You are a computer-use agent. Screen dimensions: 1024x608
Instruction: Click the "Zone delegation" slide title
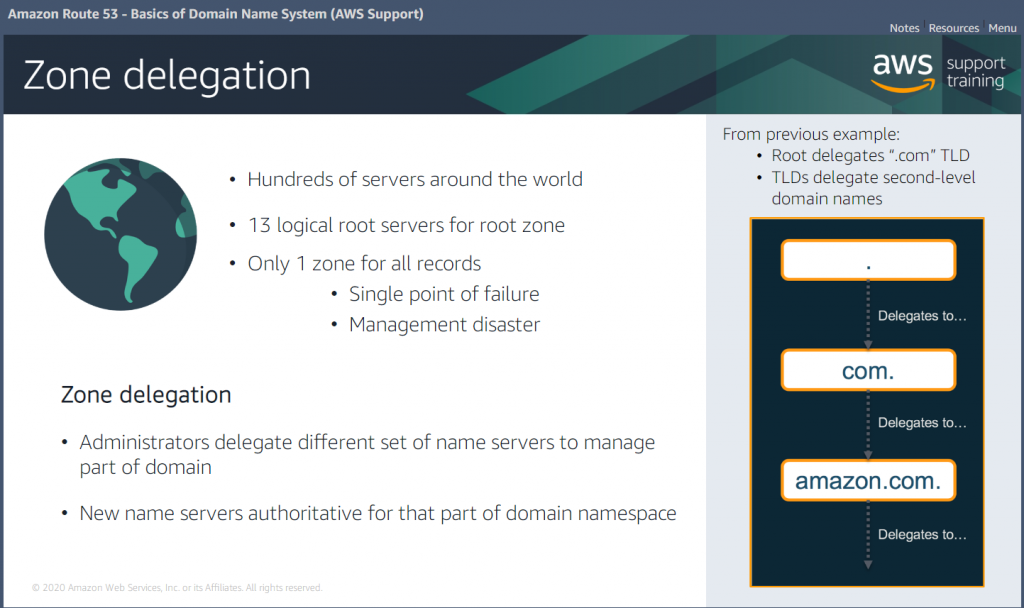point(167,76)
